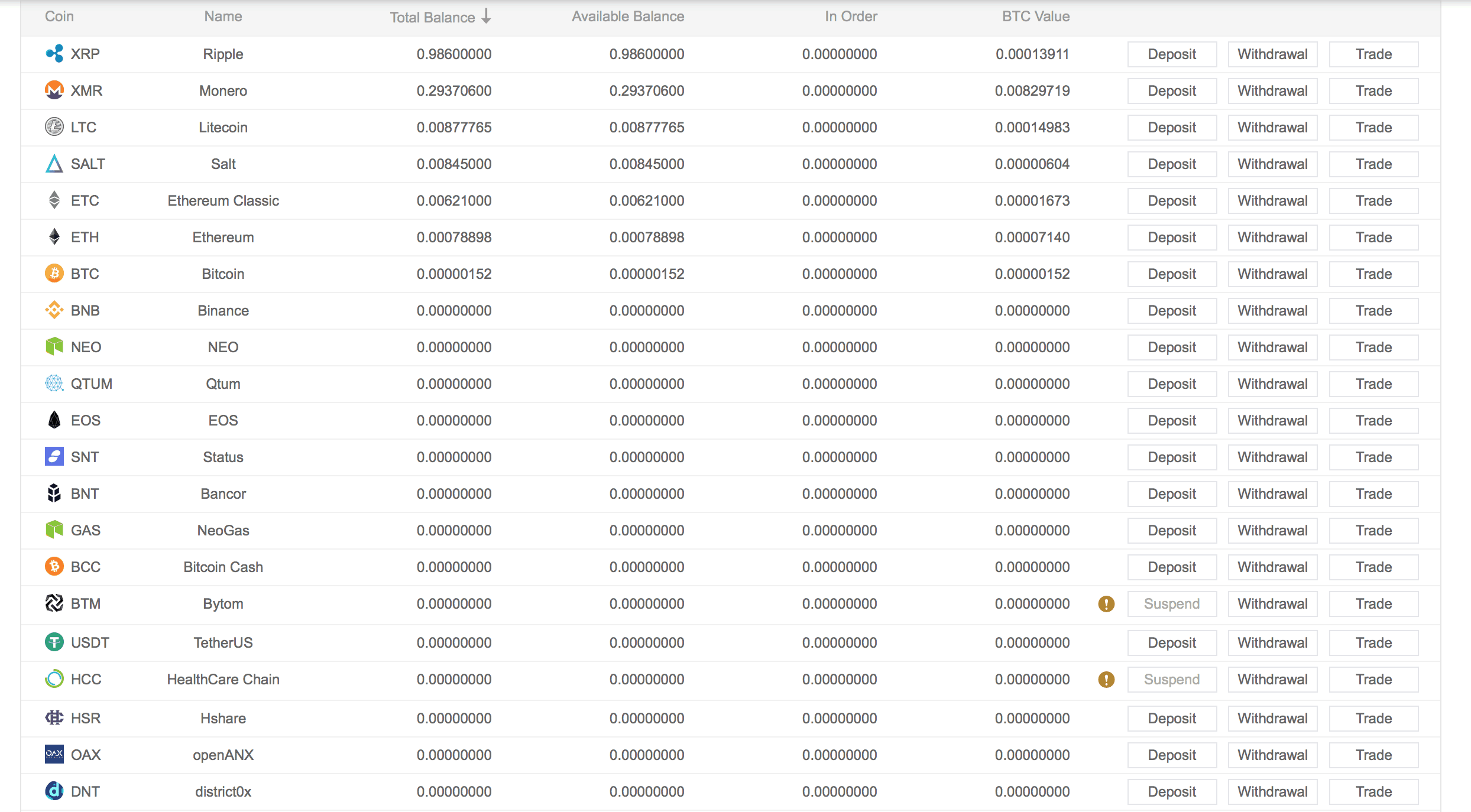Click the Bancor BNT coin icon
The height and width of the screenshot is (812, 1471).
click(x=54, y=493)
